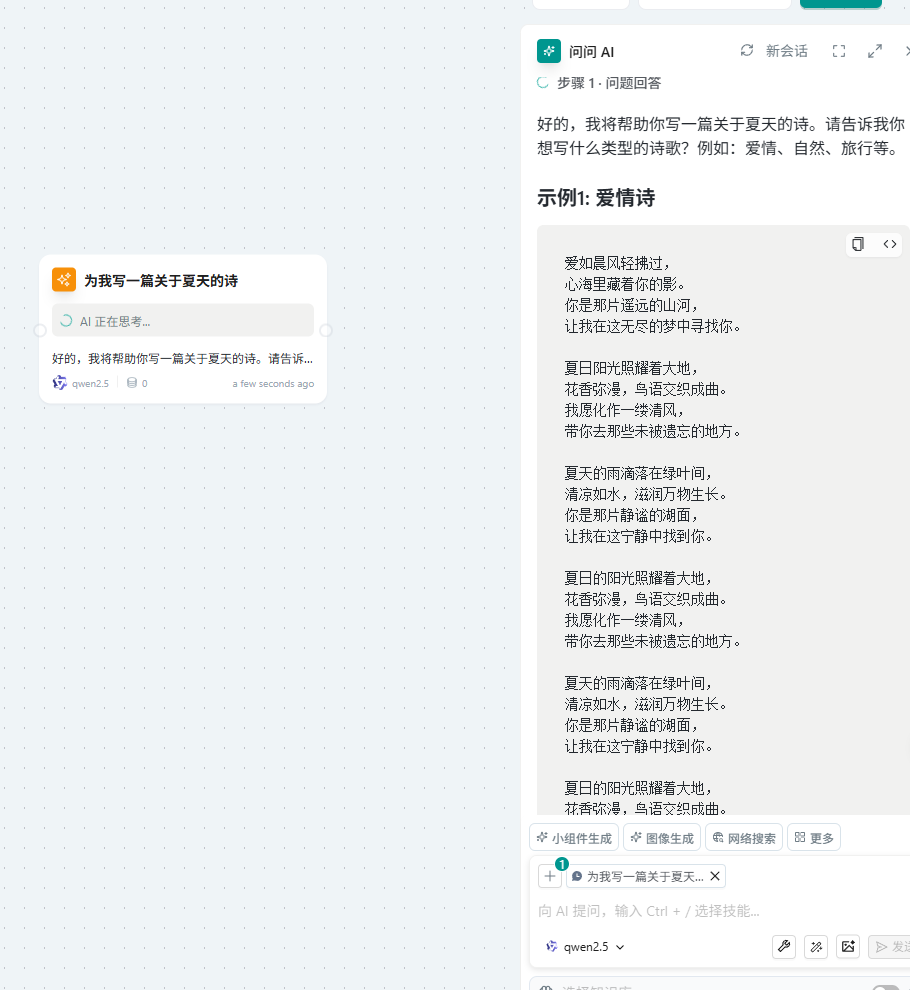This screenshot has width=910, height=990.
Task: Click the 'a few seconds ago' timestamp
Action: (x=273, y=383)
